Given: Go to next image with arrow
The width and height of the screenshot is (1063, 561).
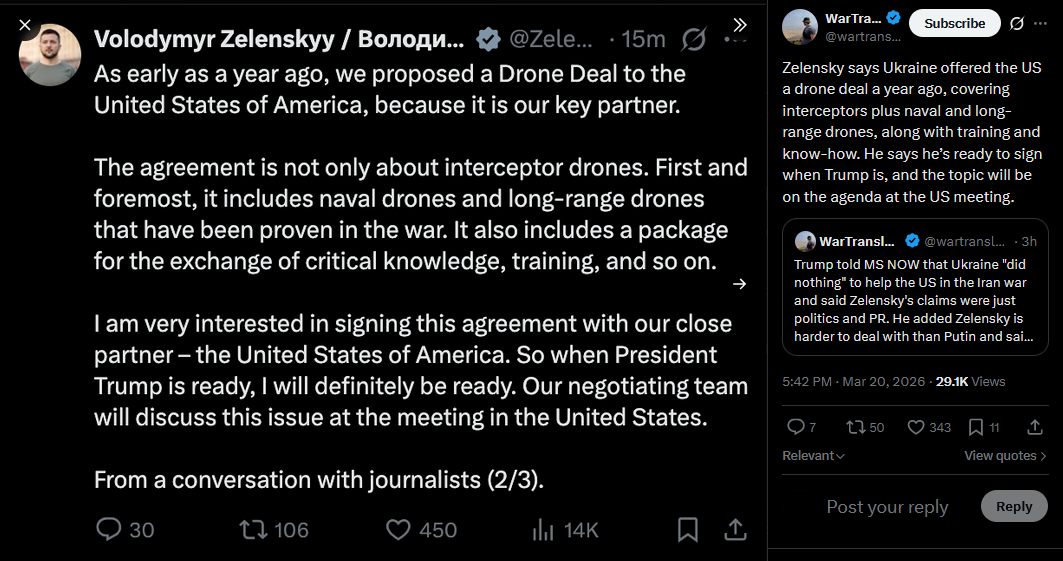Looking at the screenshot, I should pyautogui.click(x=740, y=284).
